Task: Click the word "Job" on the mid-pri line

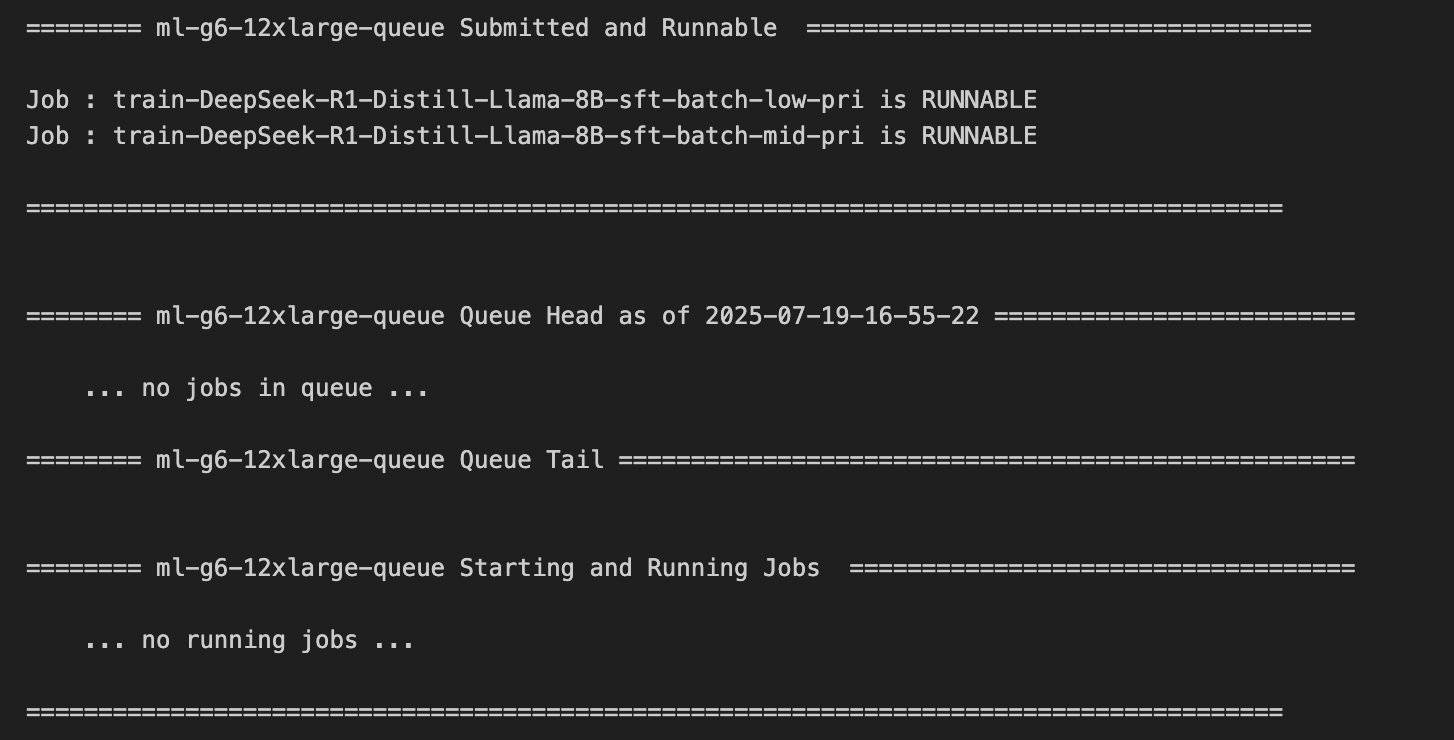Action: tap(47, 136)
